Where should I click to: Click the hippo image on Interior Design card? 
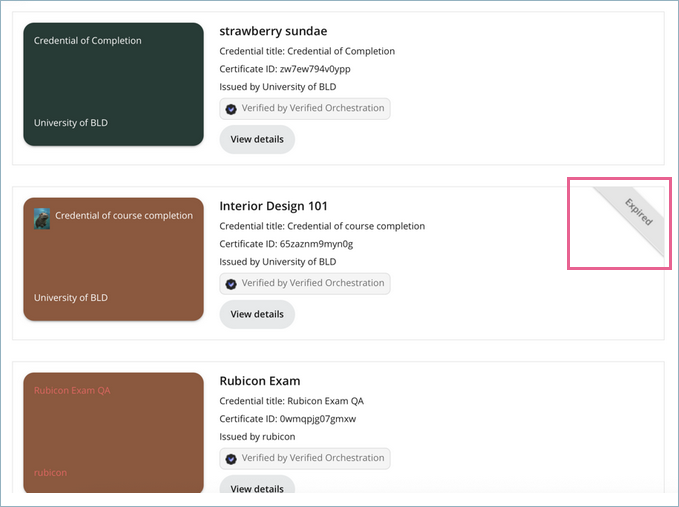42,219
